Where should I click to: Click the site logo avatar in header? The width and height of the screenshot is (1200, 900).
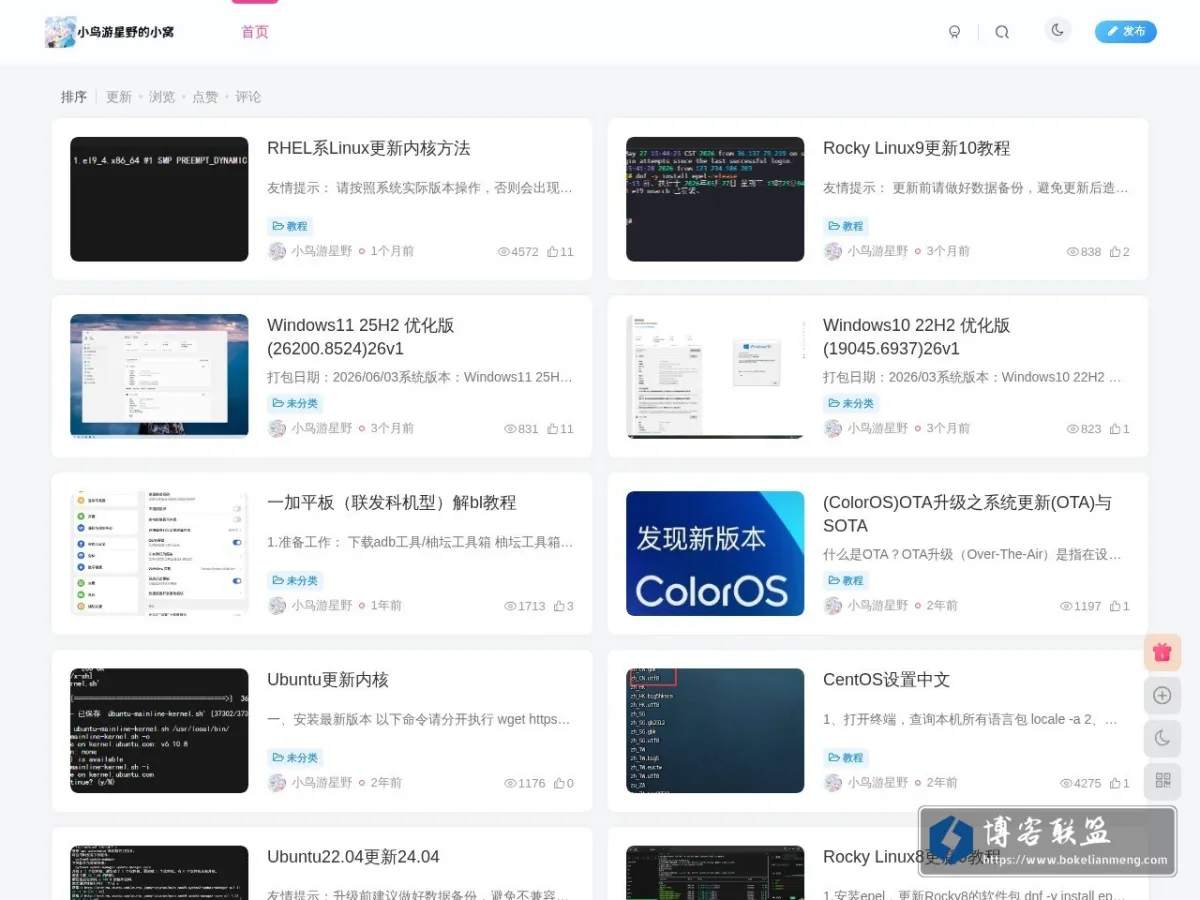tap(60, 32)
